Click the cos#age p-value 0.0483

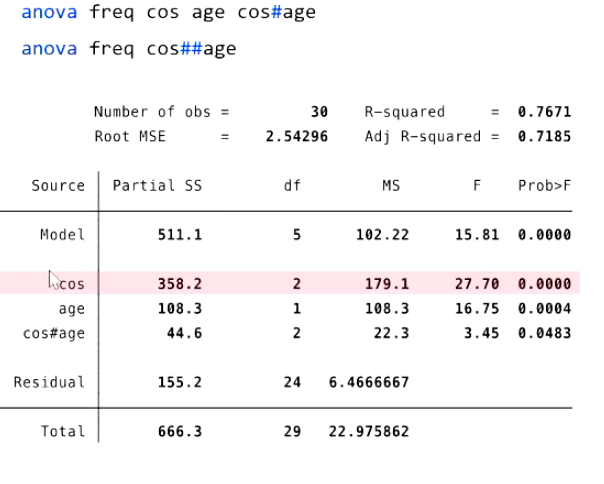[544, 333]
